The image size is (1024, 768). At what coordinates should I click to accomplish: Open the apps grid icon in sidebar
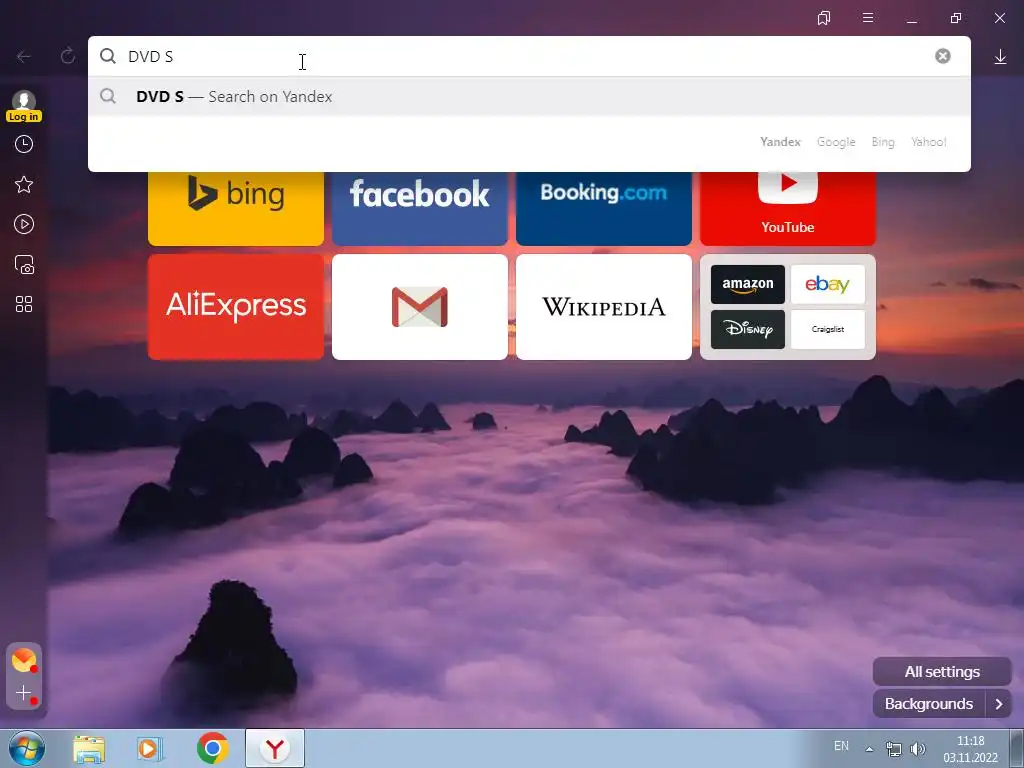pos(24,304)
